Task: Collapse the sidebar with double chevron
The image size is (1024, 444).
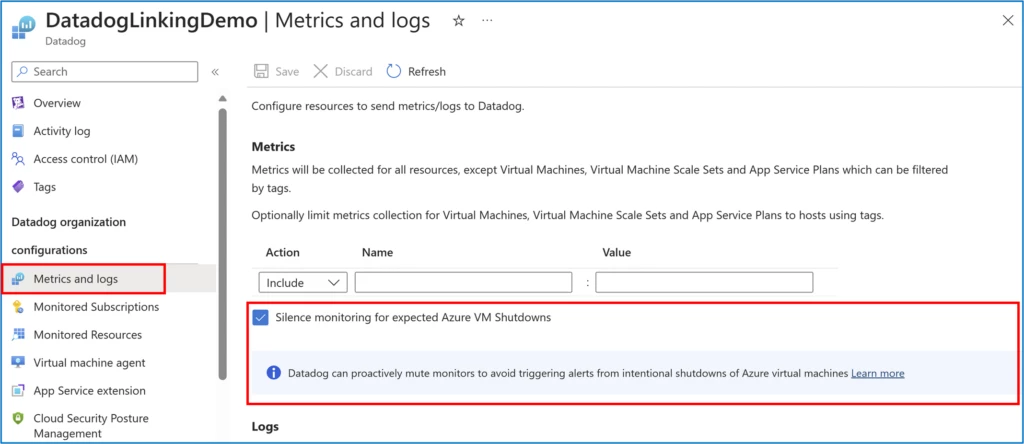Action: click(x=215, y=72)
